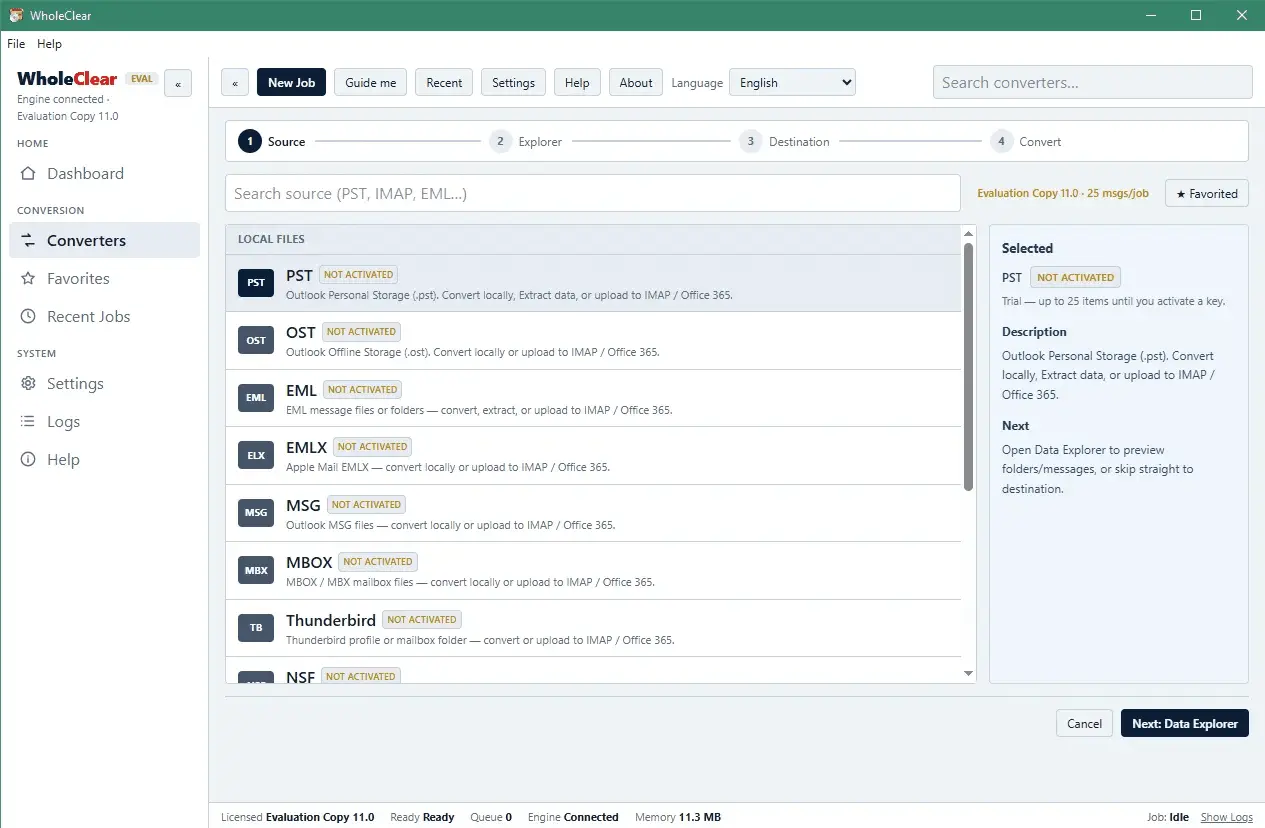Click the MSG format badge icon
This screenshot has height=828, width=1265.
coord(256,513)
